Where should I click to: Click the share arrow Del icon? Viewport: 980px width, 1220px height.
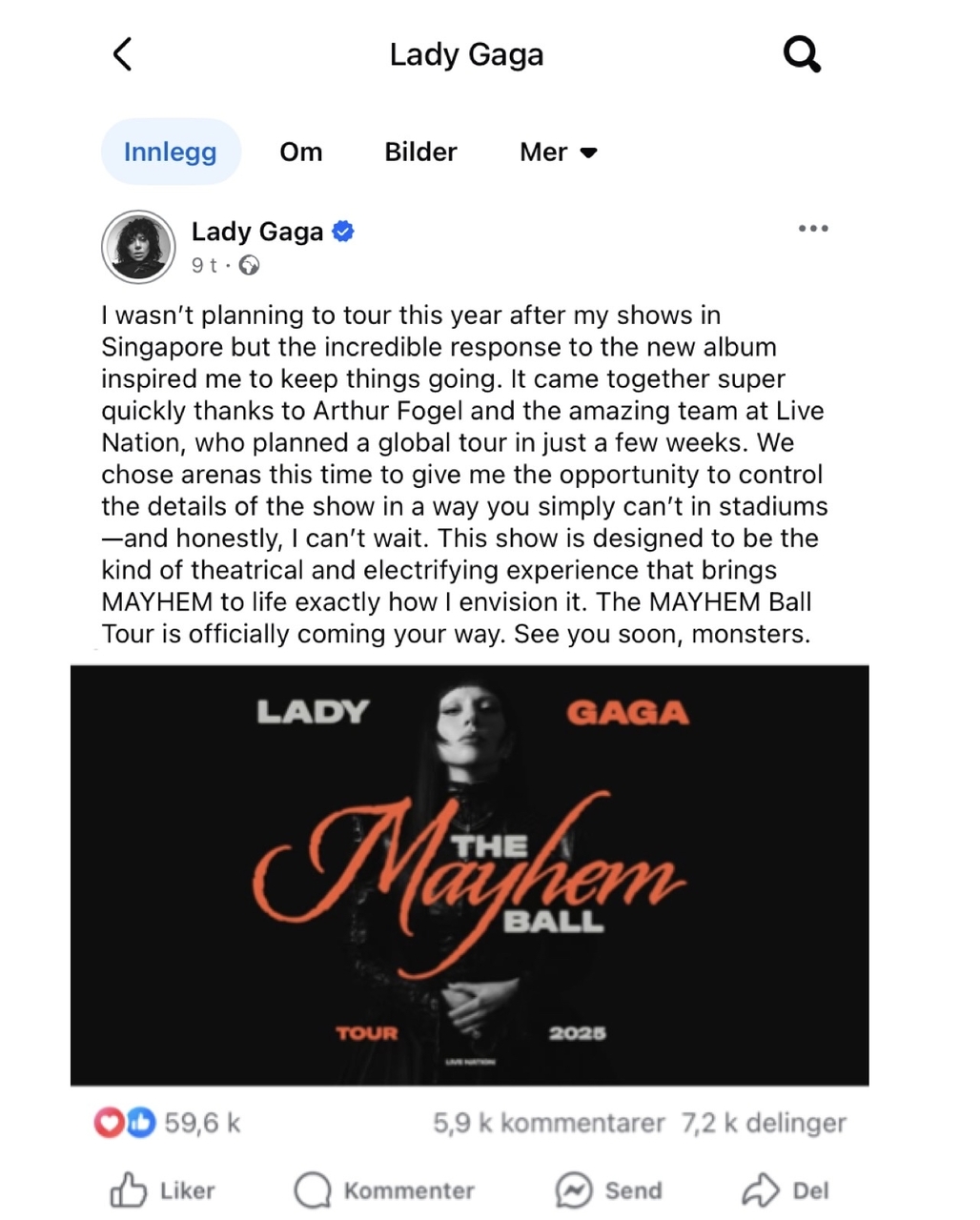761,1189
